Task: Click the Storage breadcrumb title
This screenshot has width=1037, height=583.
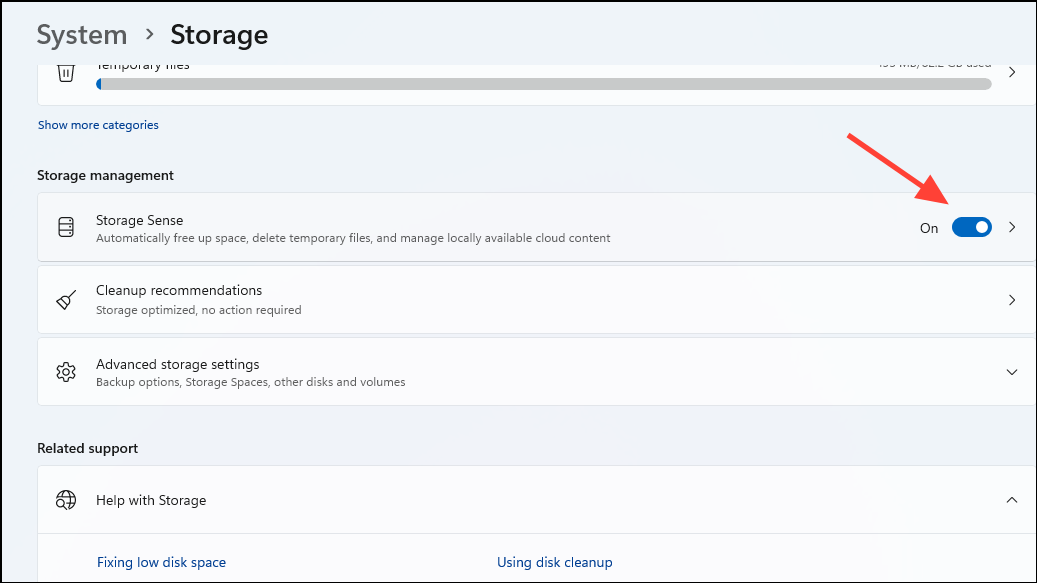Action: pyautogui.click(x=219, y=35)
